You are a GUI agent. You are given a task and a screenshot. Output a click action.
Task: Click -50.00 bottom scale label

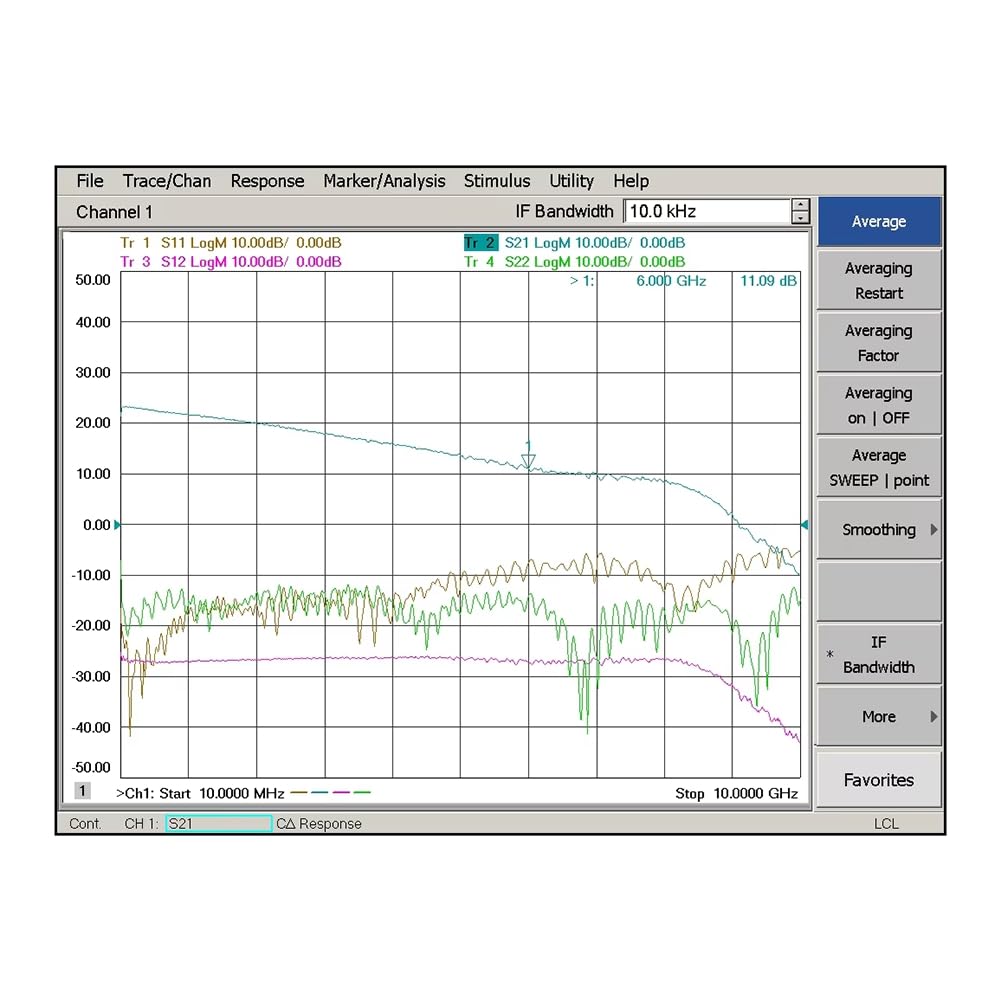(91, 767)
